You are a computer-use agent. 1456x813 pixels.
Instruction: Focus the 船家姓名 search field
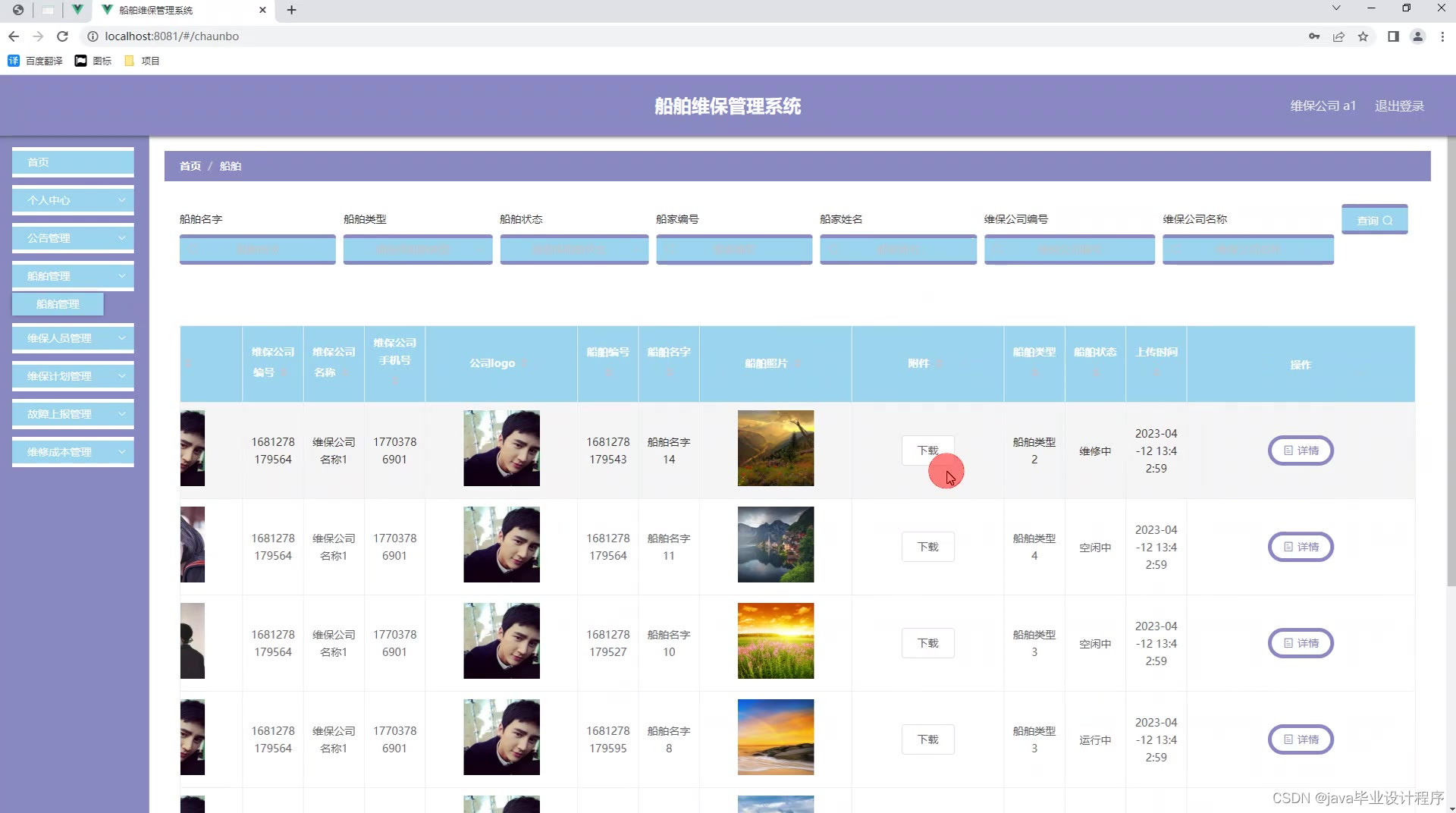(x=898, y=250)
